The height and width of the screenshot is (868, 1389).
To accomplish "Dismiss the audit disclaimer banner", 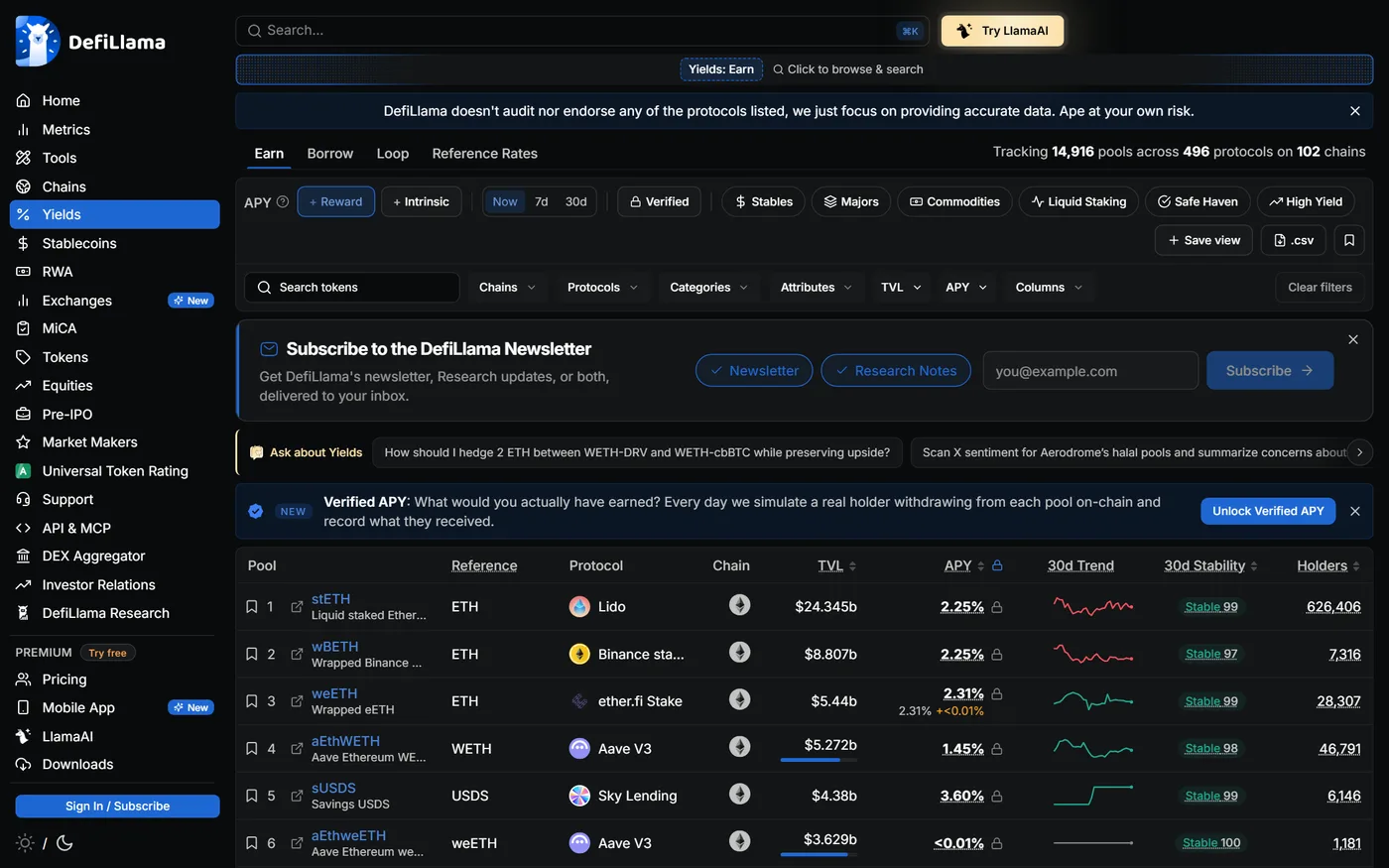I will coord(1355,111).
